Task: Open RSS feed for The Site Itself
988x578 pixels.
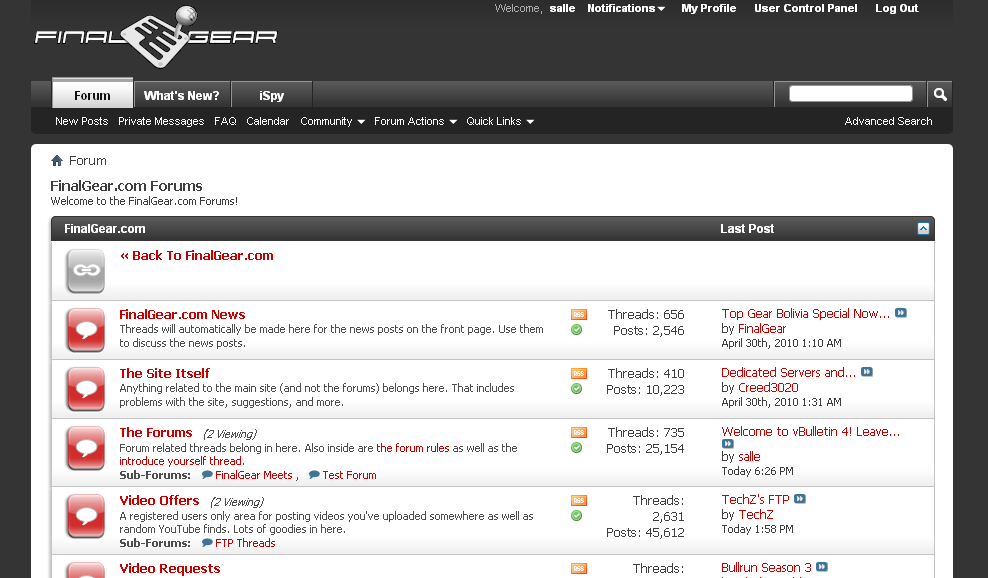Action: coord(578,374)
